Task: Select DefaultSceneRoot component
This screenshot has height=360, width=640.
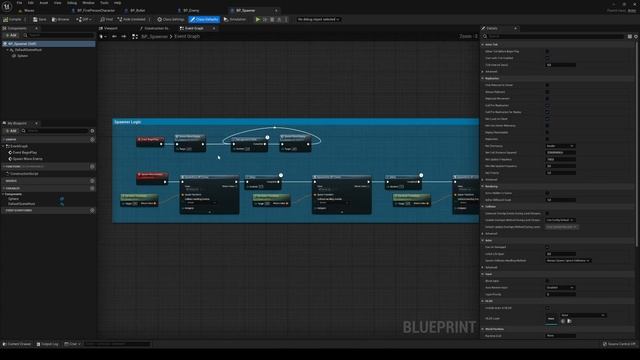Action: pos(28,50)
